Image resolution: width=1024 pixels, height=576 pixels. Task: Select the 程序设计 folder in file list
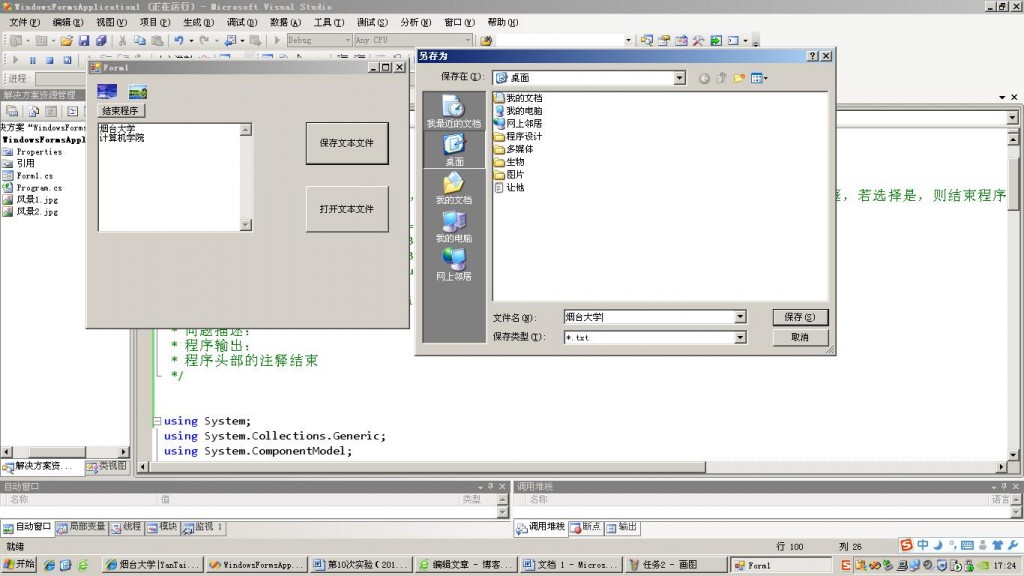[x=518, y=136]
